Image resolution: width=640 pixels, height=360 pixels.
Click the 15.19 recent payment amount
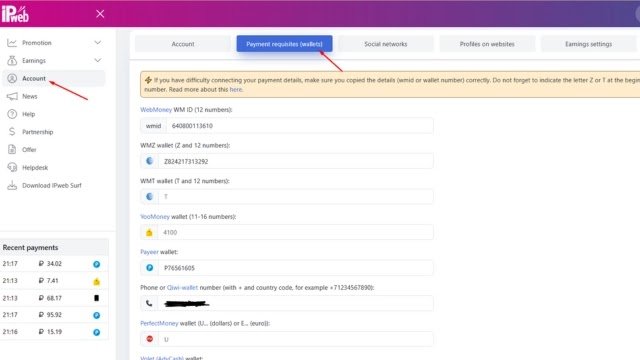pos(50,332)
